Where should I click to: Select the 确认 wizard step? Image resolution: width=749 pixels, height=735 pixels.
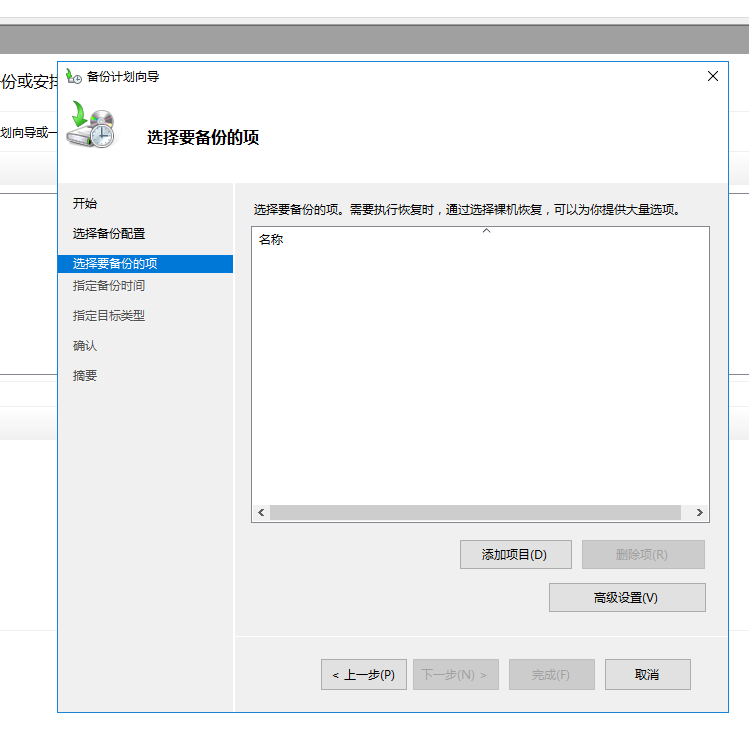point(85,346)
